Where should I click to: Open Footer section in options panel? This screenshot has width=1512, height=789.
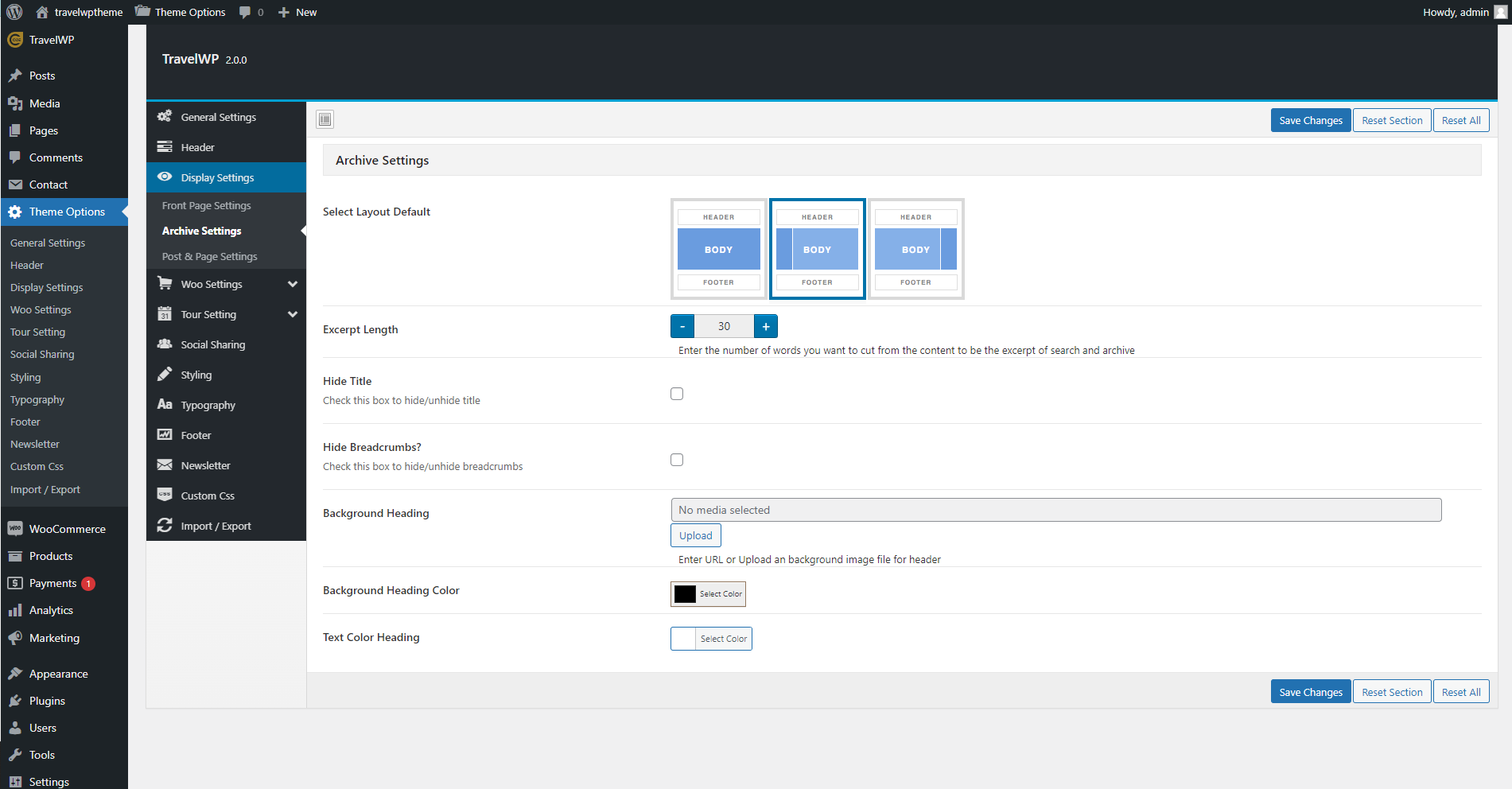tap(226, 435)
